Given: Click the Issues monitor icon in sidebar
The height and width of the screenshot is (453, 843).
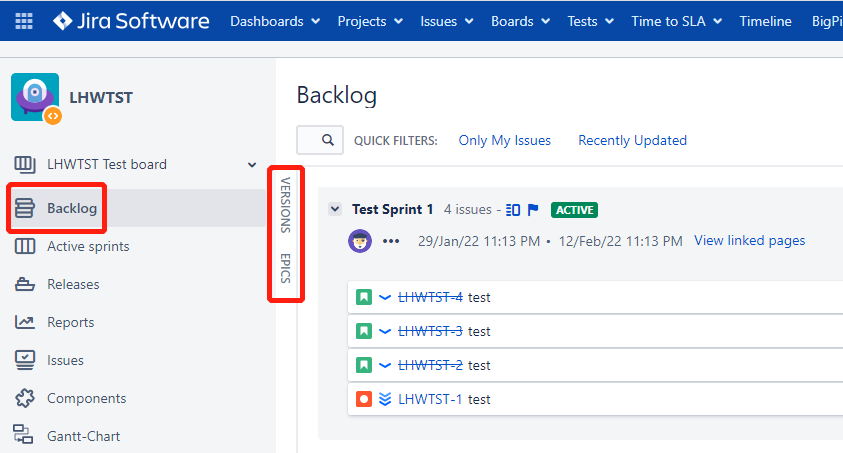Looking at the screenshot, I should coord(25,360).
